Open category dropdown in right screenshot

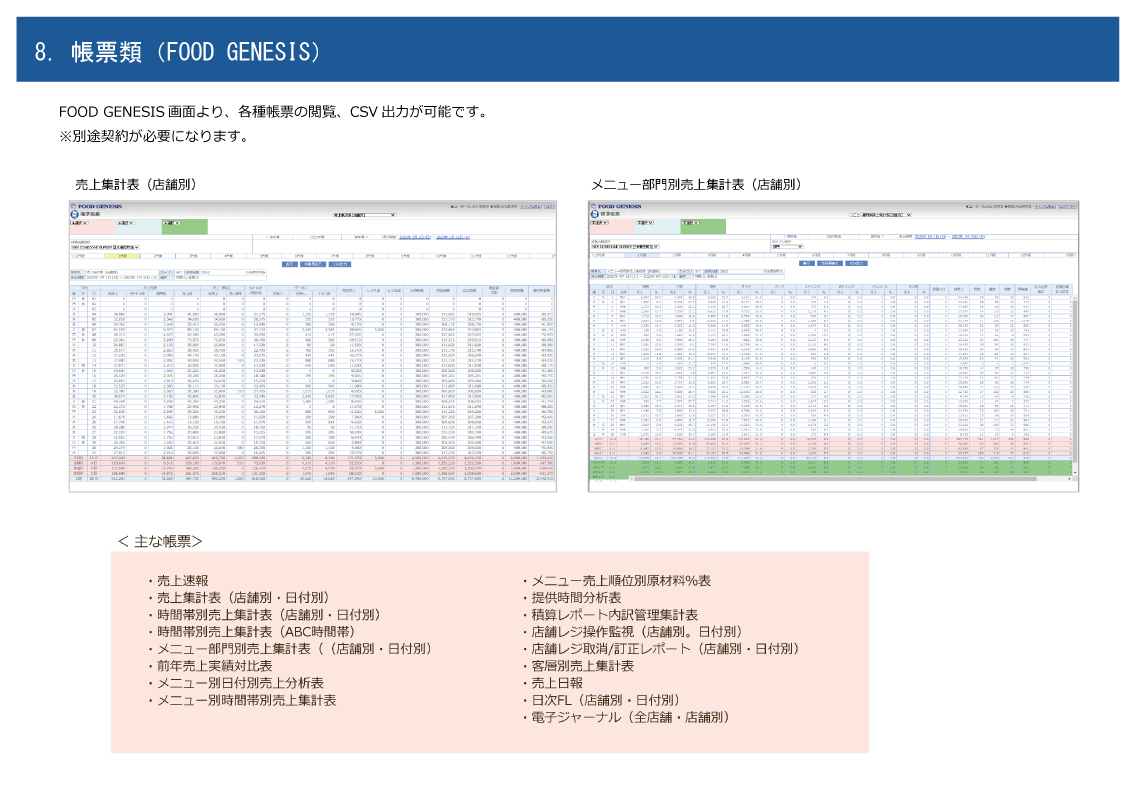(787, 246)
